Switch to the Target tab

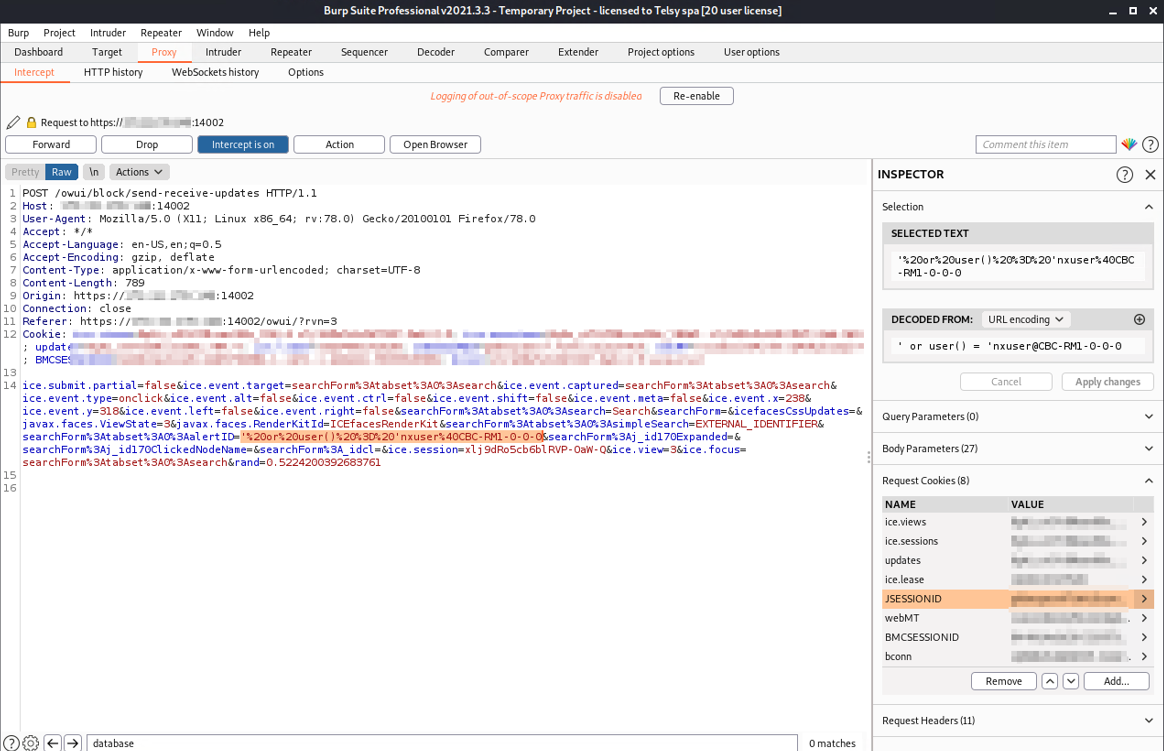(107, 52)
